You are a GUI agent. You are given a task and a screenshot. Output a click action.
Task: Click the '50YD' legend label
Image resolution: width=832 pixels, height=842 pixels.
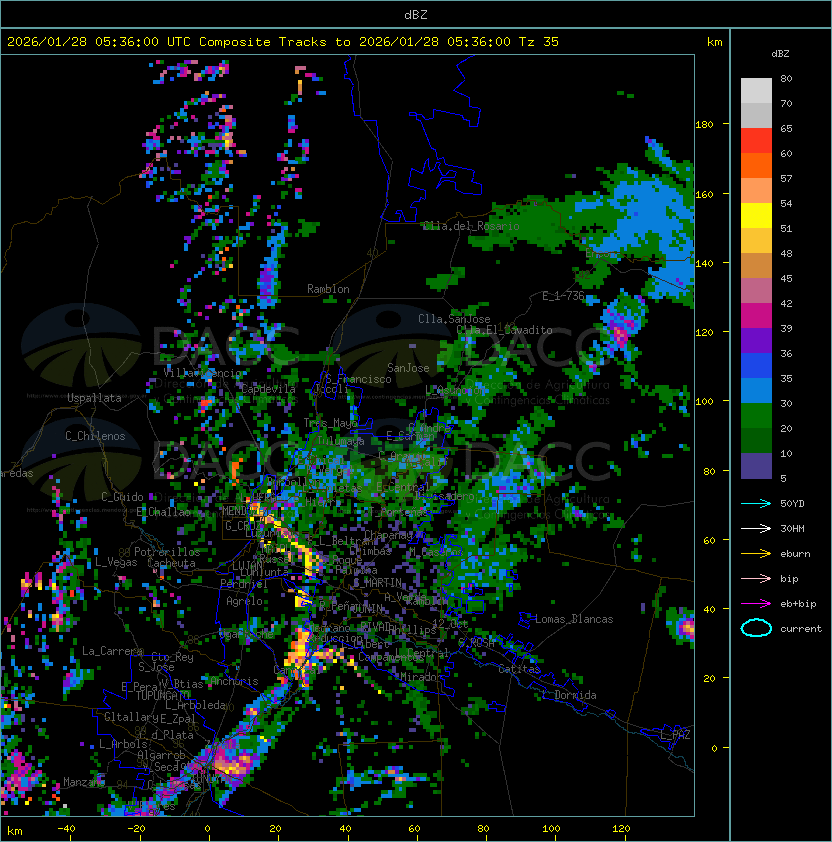[792, 504]
